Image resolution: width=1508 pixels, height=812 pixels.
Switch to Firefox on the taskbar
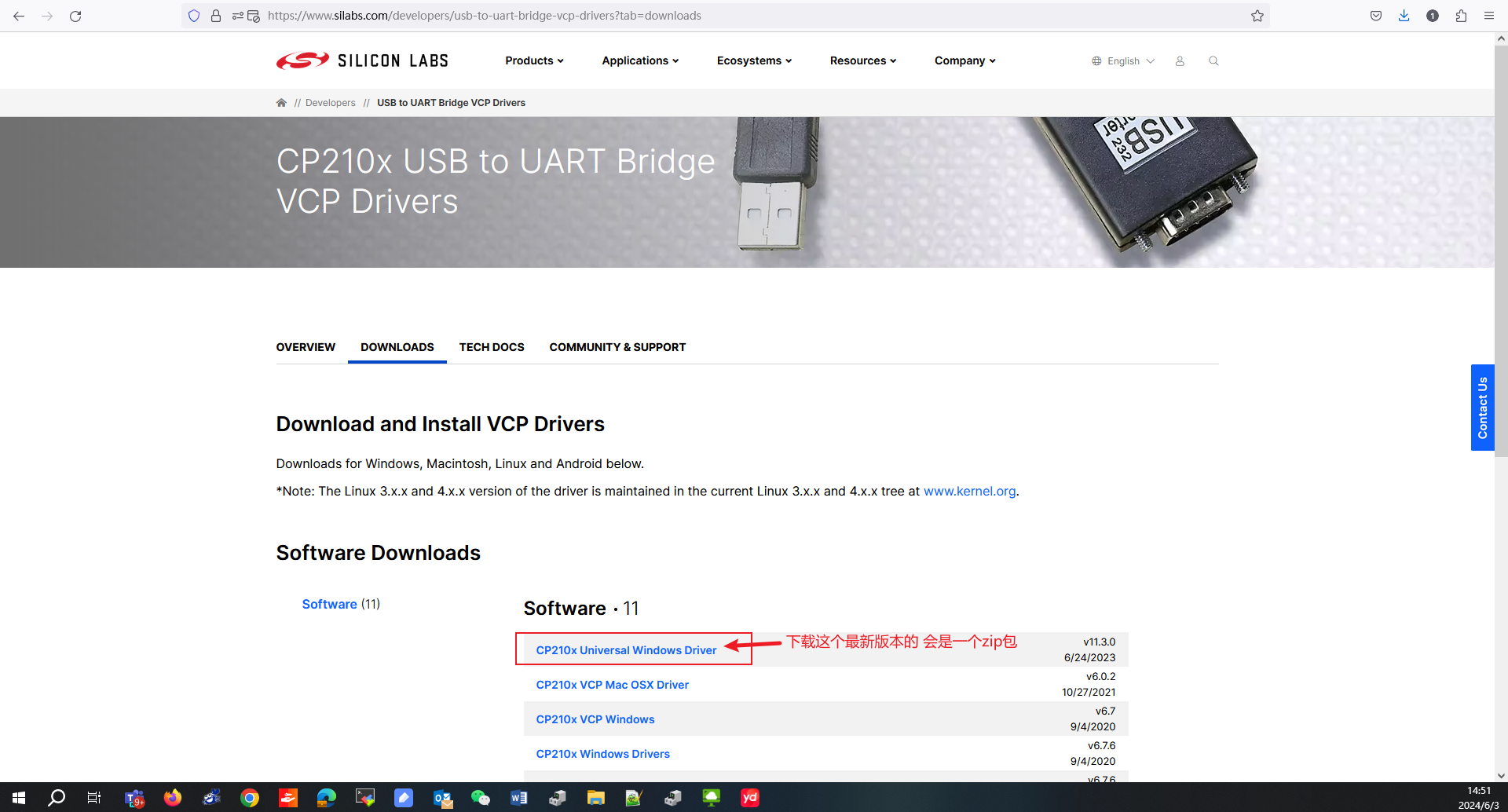(173, 798)
